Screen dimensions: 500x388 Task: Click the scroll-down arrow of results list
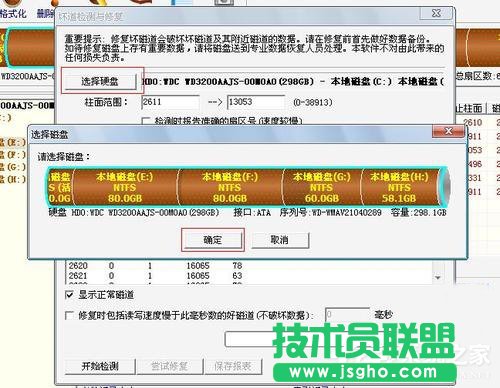point(438,277)
